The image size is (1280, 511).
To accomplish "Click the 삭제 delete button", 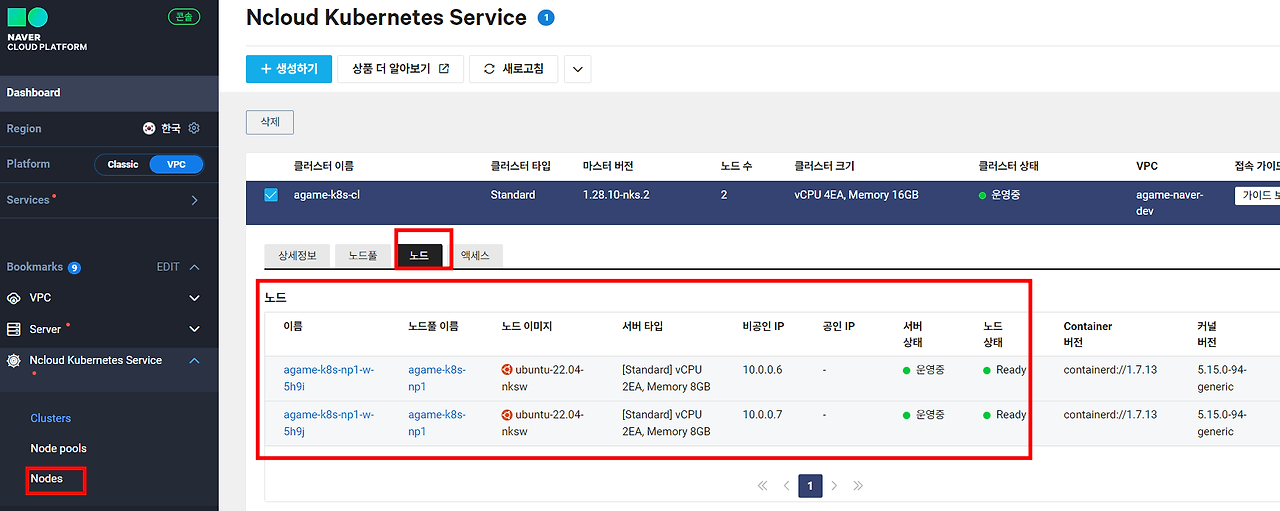I will (x=270, y=122).
